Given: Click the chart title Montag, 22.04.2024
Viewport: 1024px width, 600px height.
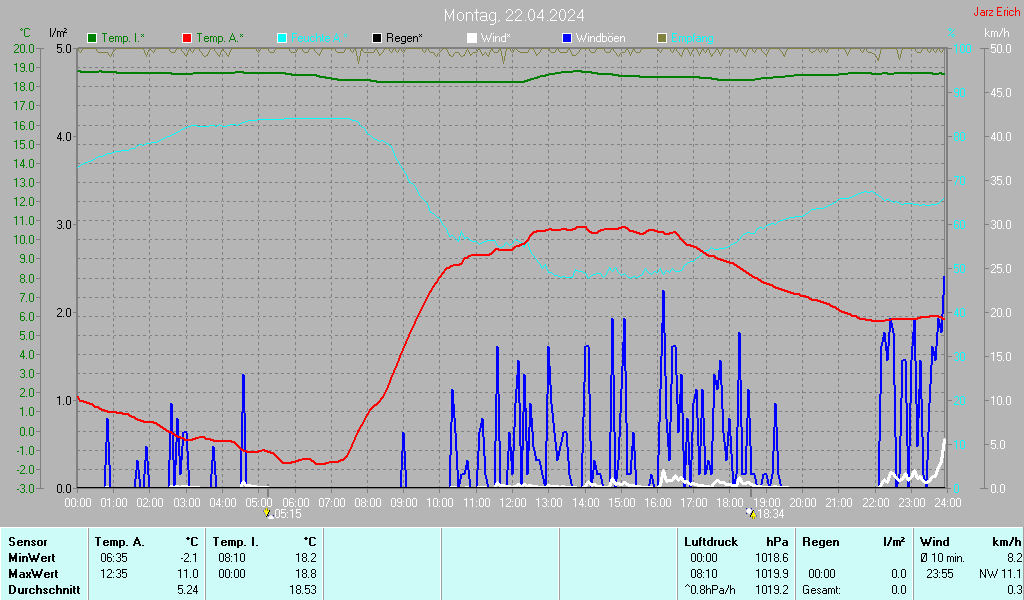Looking at the screenshot, I should click(x=515, y=15).
